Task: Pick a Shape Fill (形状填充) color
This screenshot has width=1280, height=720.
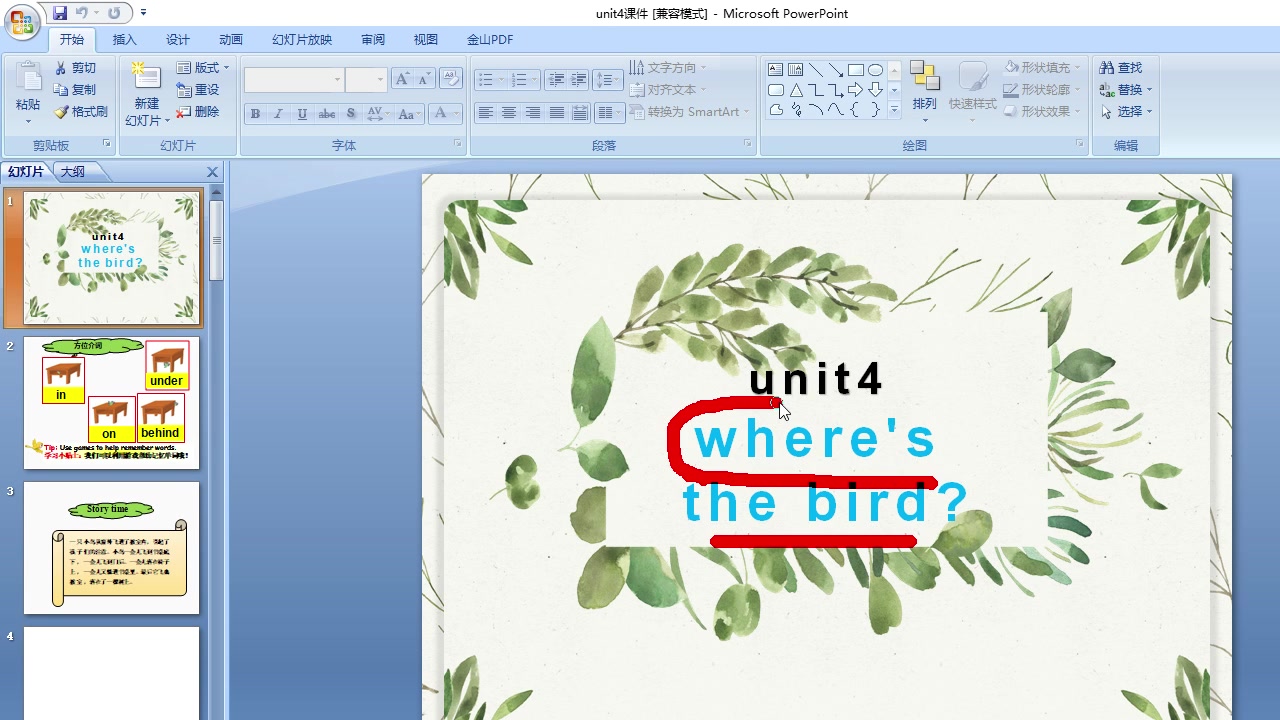Action: [1040, 68]
